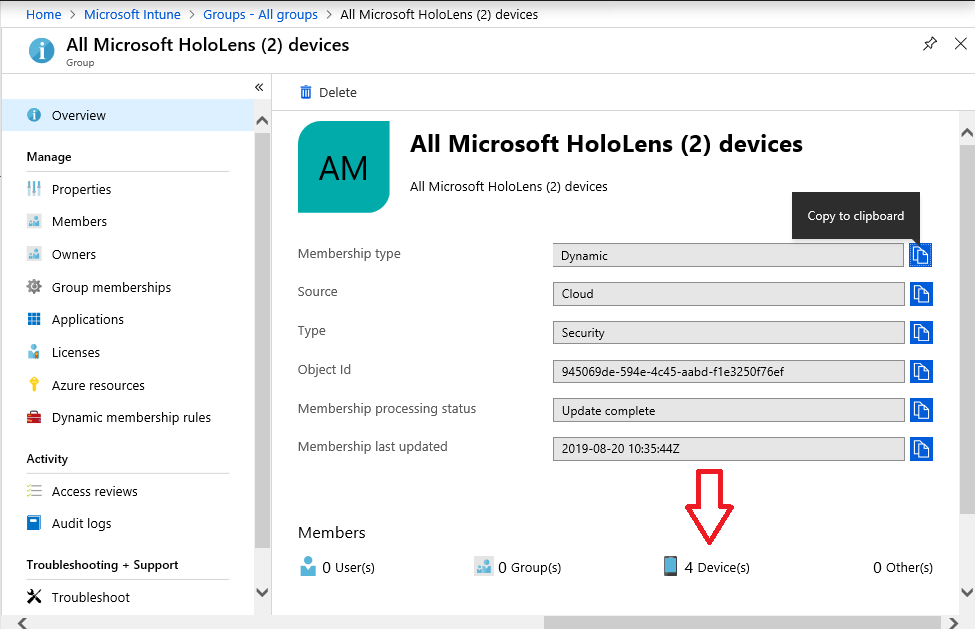Viewport: 975px width, 629px height.
Task: Click the Membership last updated field
Action: [x=729, y=449]
